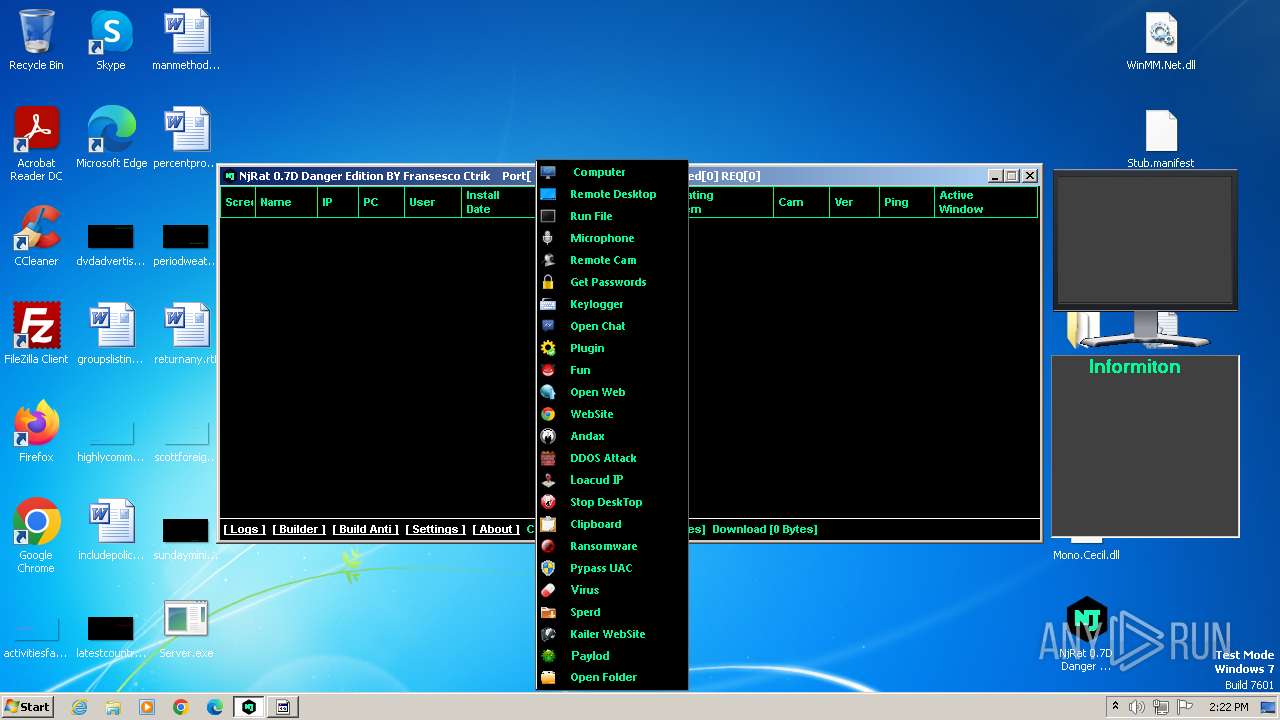Click the Stop DeskTop icon

tap(548, 502)
